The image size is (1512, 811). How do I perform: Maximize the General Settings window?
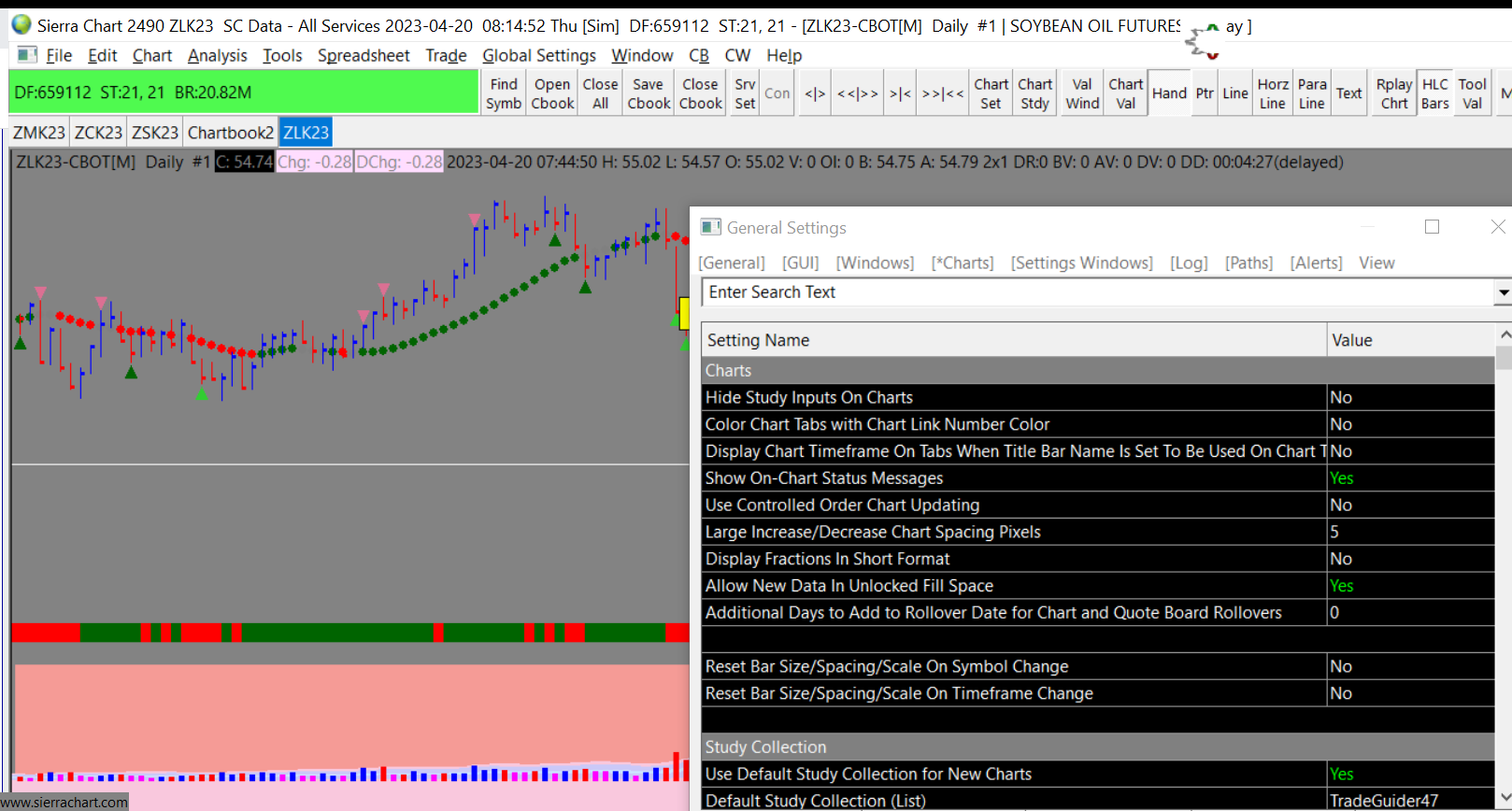[x=1432, y=227]
